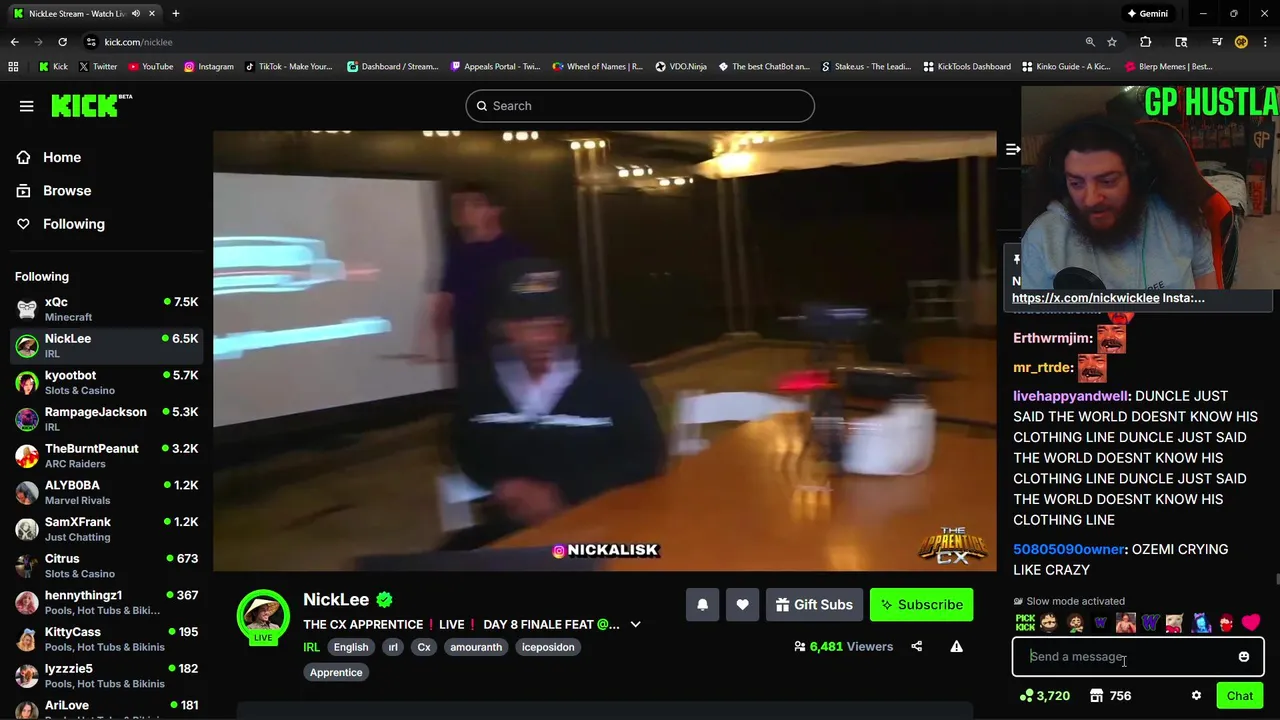Open the Instagram bookmark
This screenshot has height=720, width=1280.
coord(209,67)
